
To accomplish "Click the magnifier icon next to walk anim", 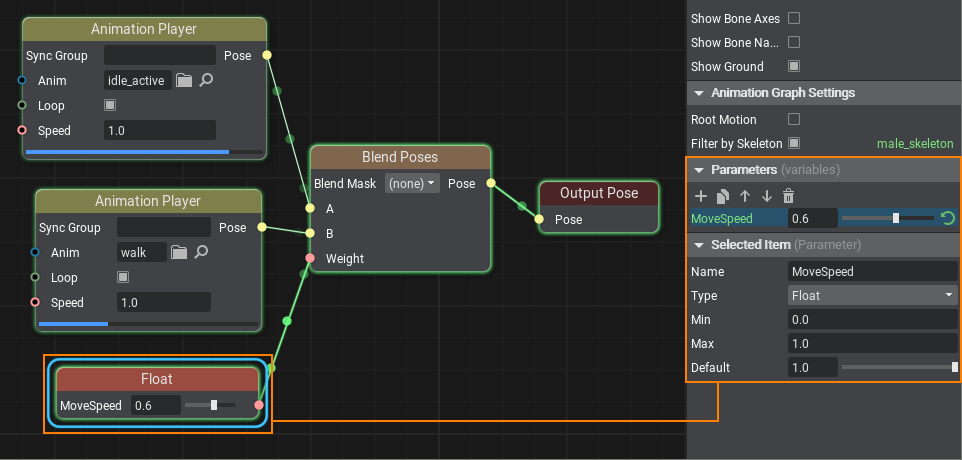I will [x=201, y=252].
